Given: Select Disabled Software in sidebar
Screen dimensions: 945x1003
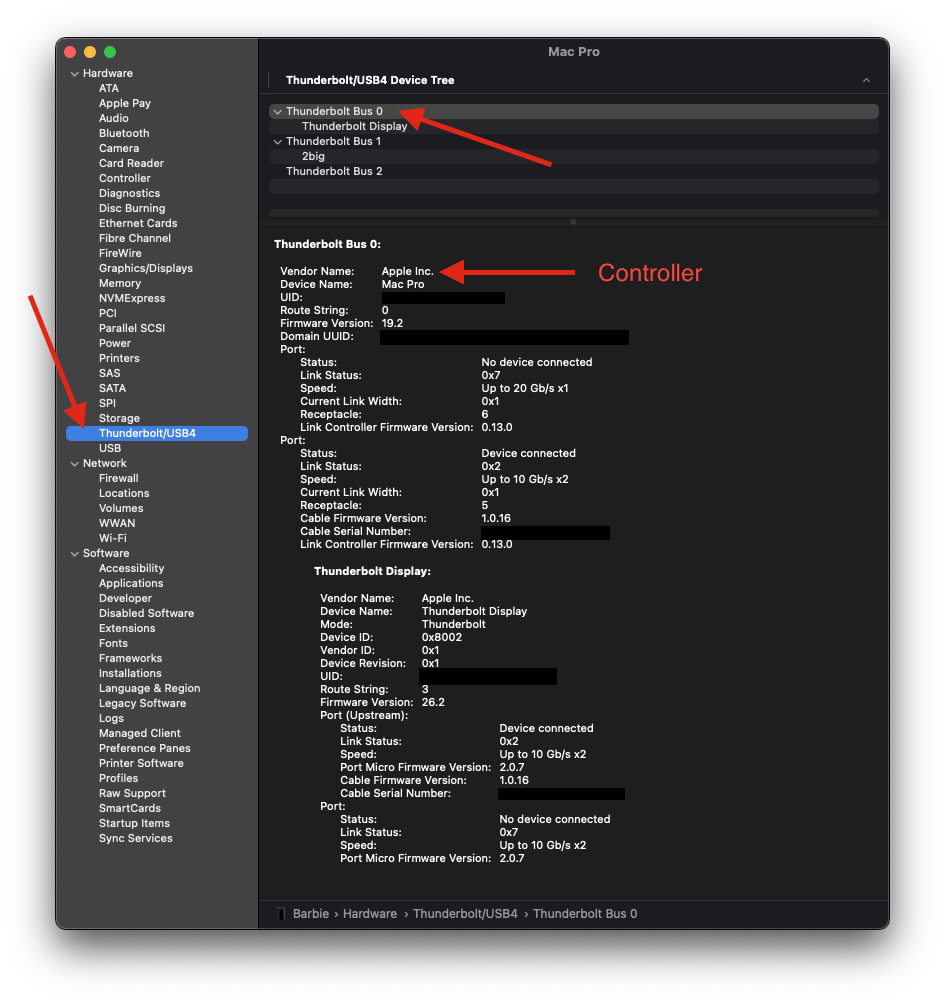Looking at the screenshot, I should coord(147,613).
